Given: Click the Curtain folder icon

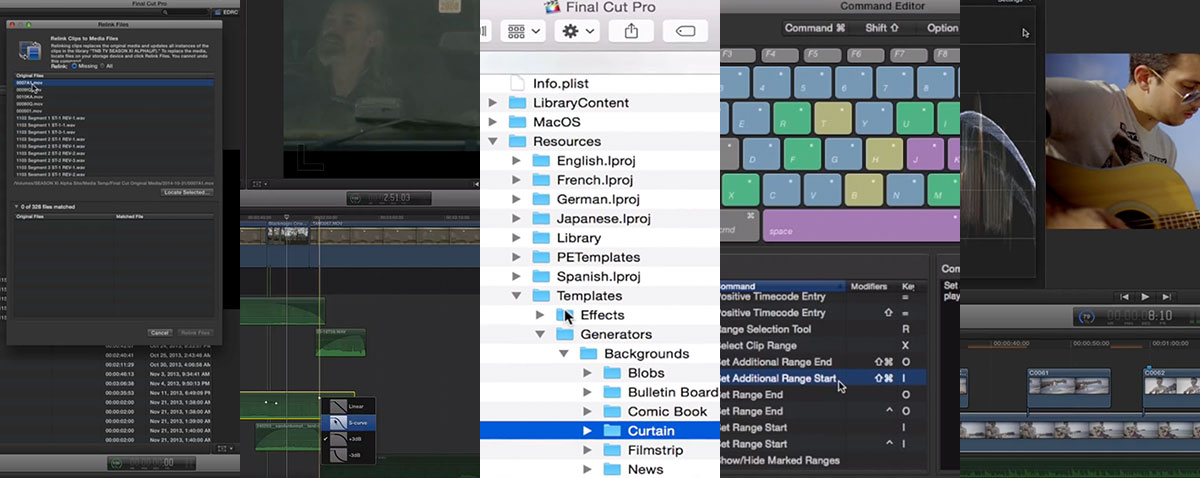Looking at the screenshot, I should click(x=612, y=431).
